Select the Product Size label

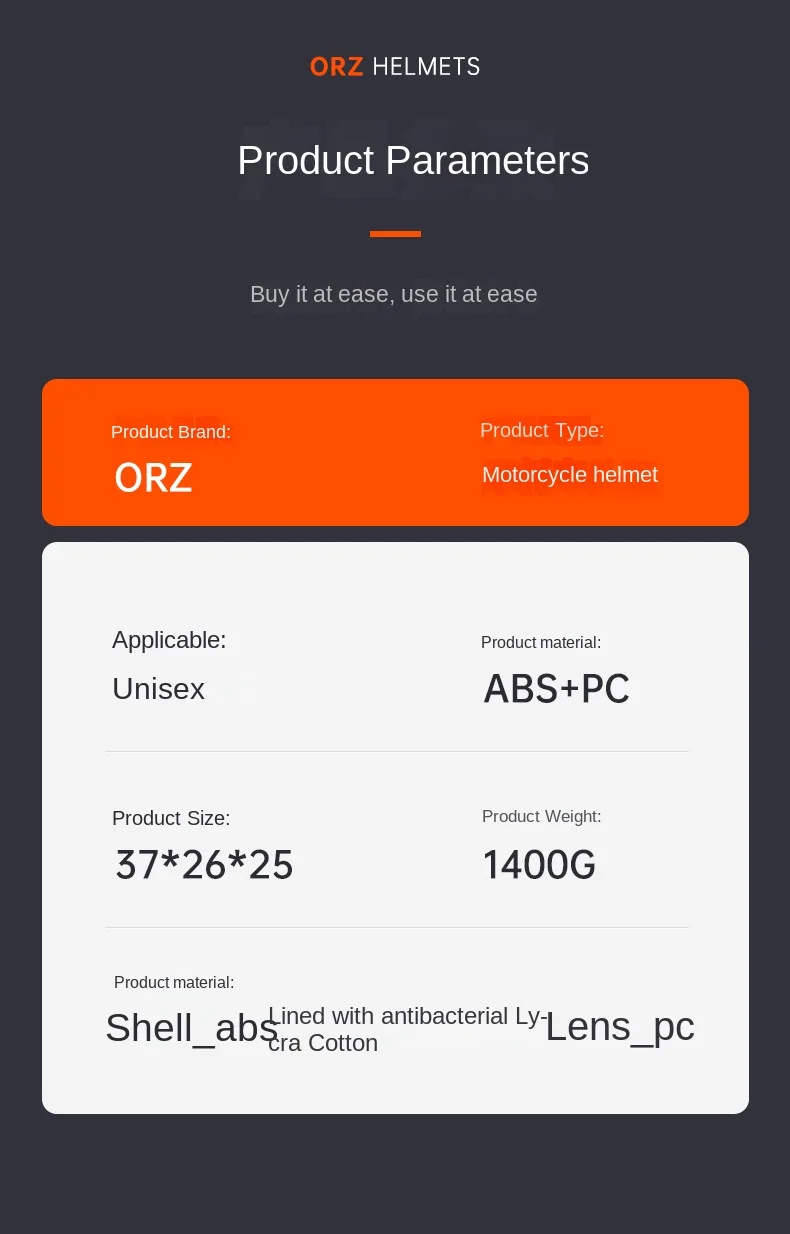[171, 818]
